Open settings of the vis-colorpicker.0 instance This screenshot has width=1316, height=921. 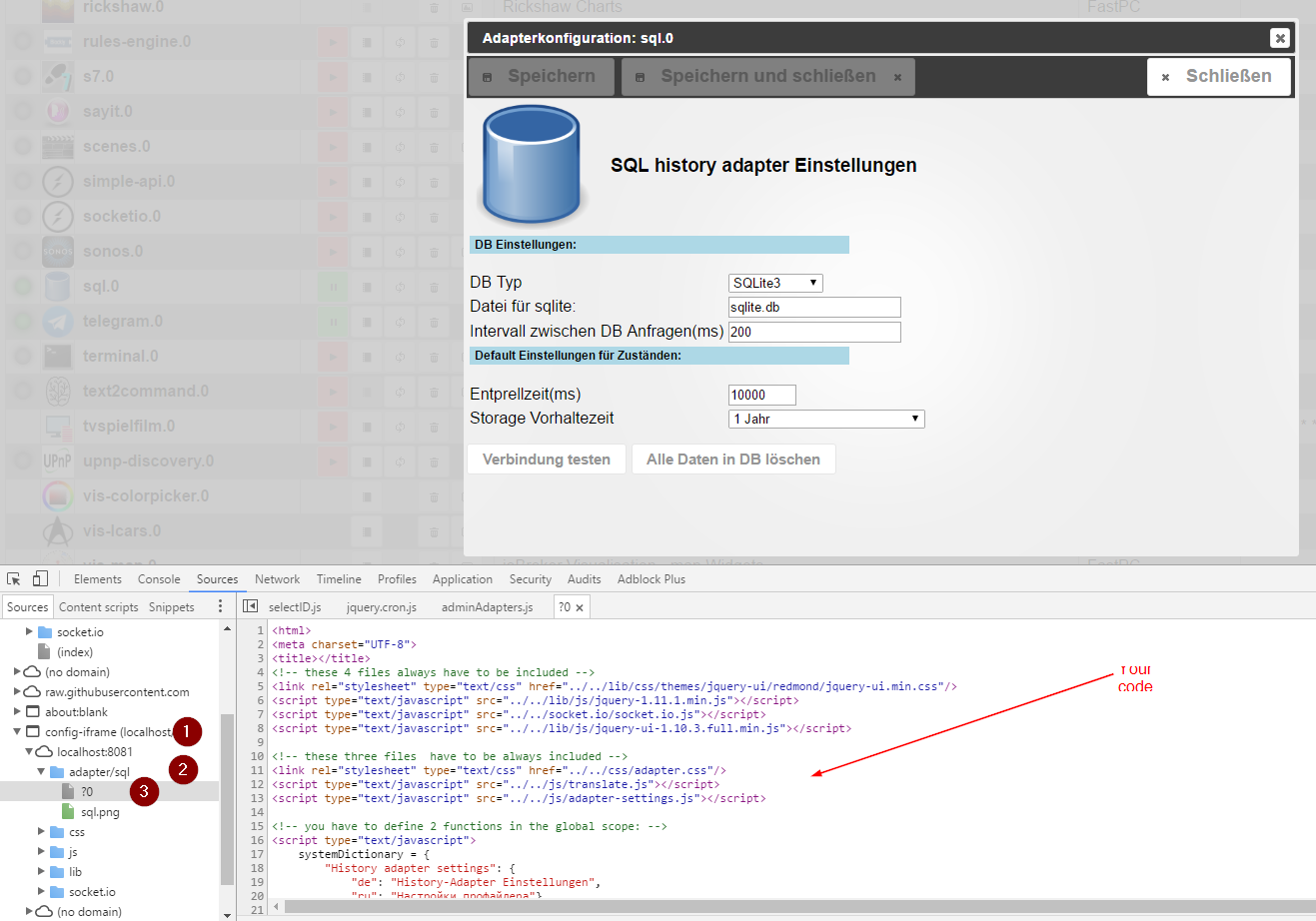(x=367, y=496)
